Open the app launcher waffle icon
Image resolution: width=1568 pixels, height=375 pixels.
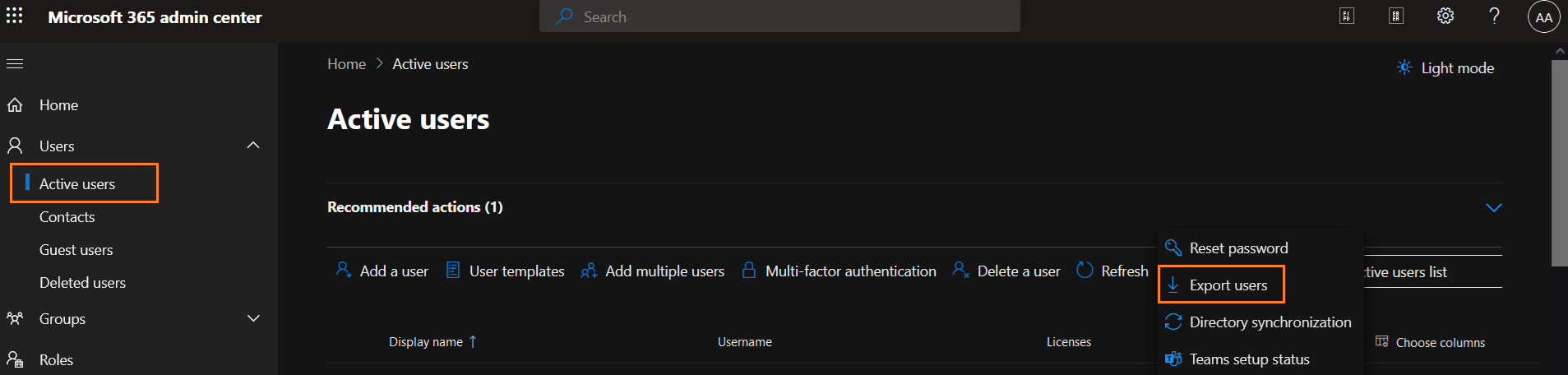click(15, 16)
